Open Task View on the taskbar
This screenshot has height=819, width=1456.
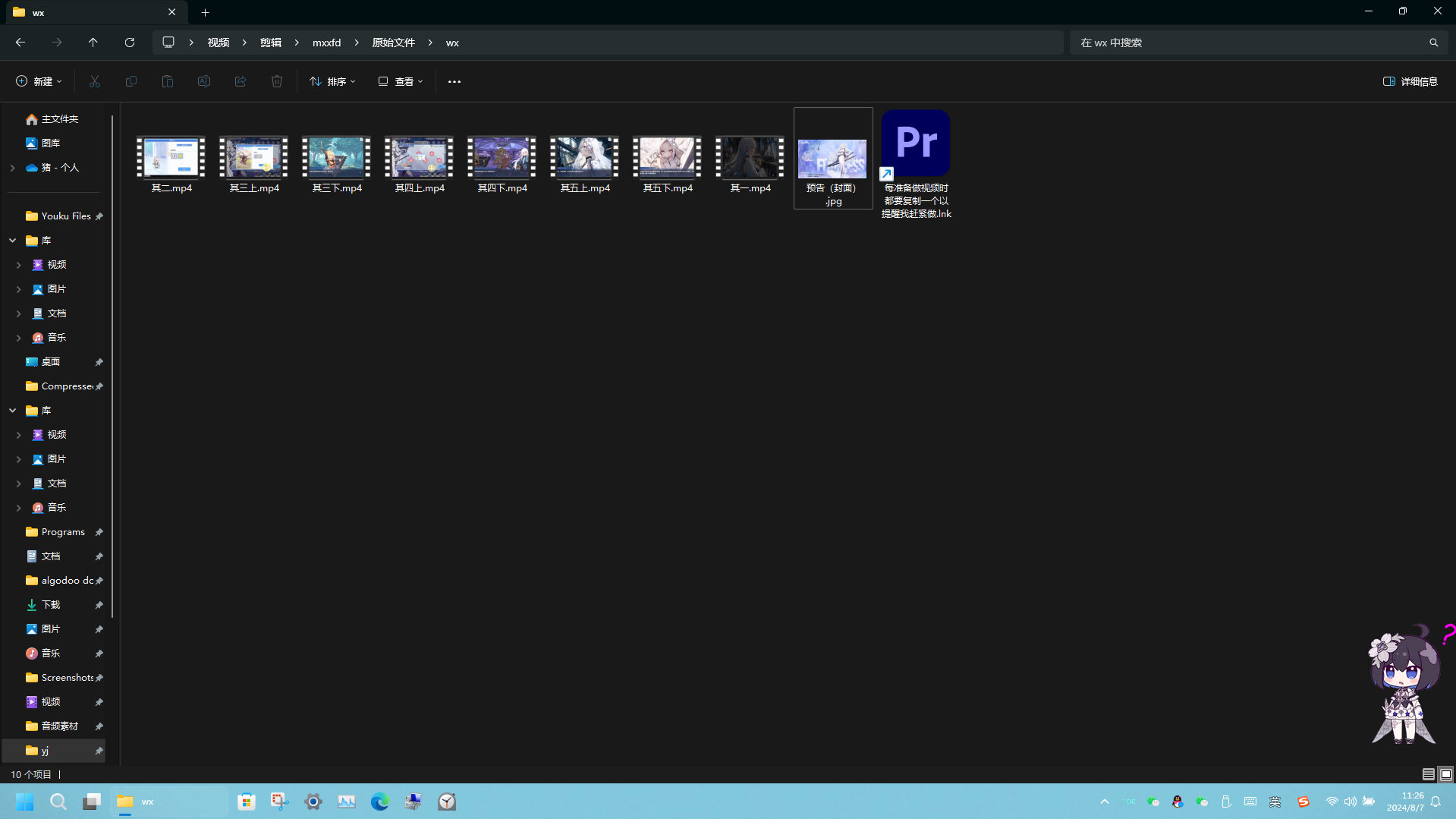point(92,802)
